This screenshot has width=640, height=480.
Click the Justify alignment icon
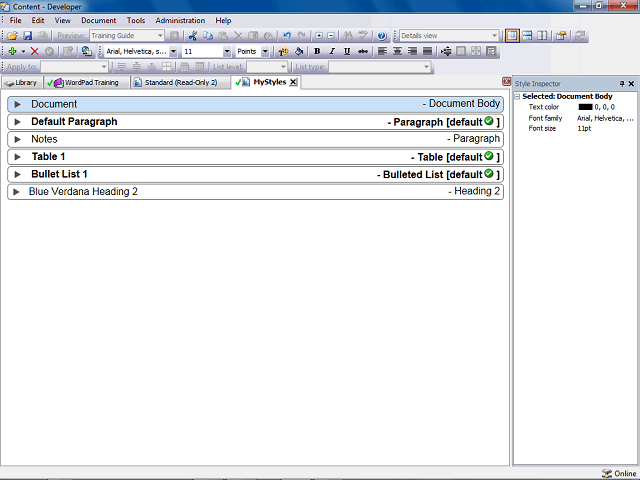pyautogui.click(x=427, y=51)
